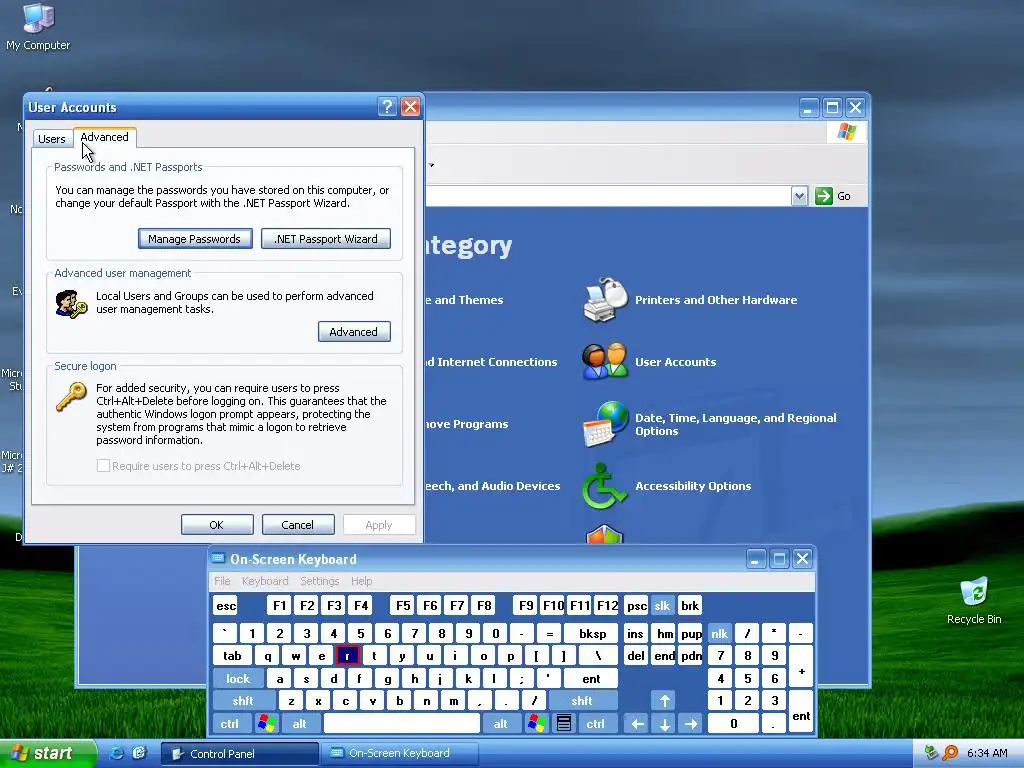Click the down arrow key on keyboard

coord(664,724)
